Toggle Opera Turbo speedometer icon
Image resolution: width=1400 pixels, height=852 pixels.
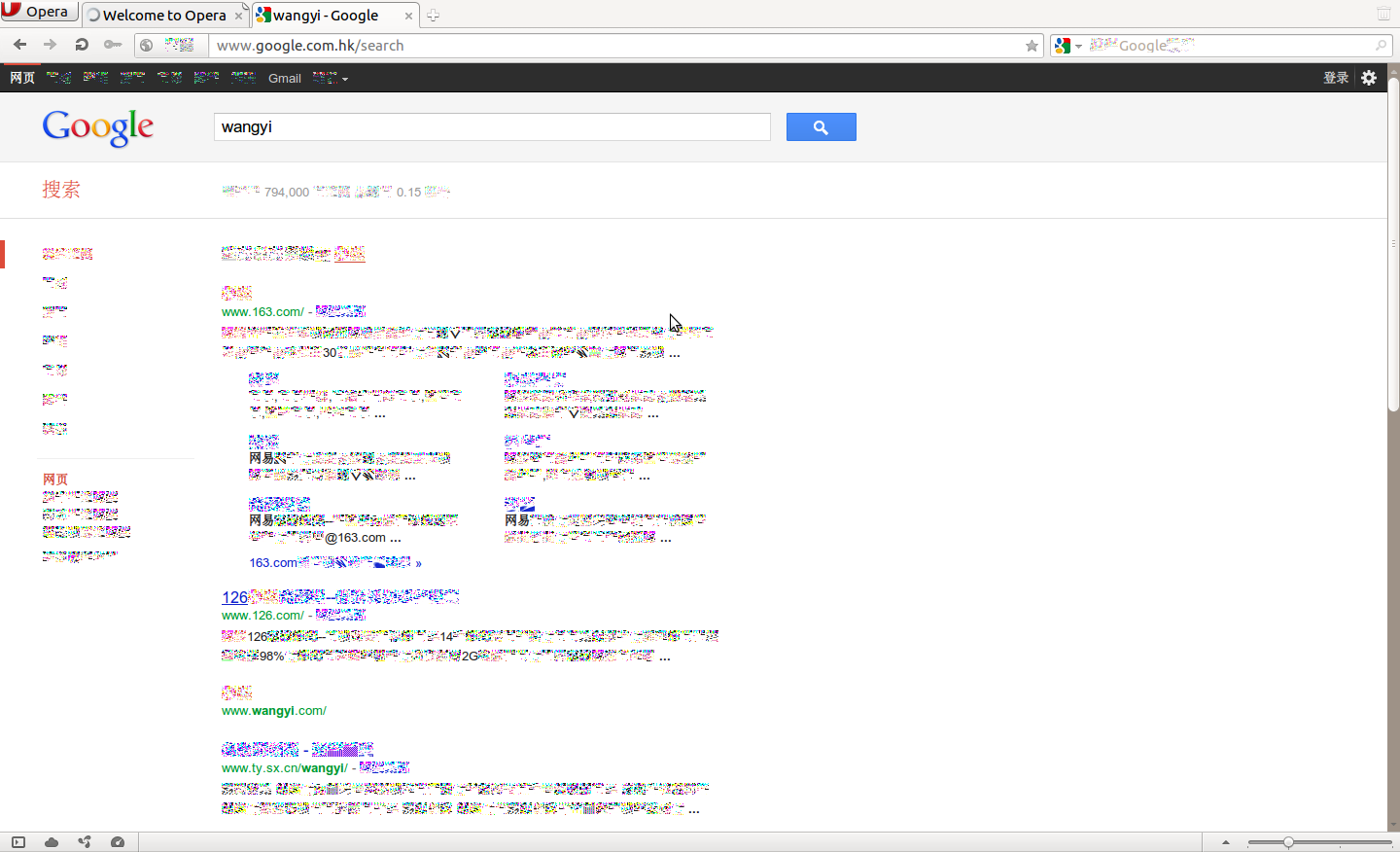(x=118, y=842)
